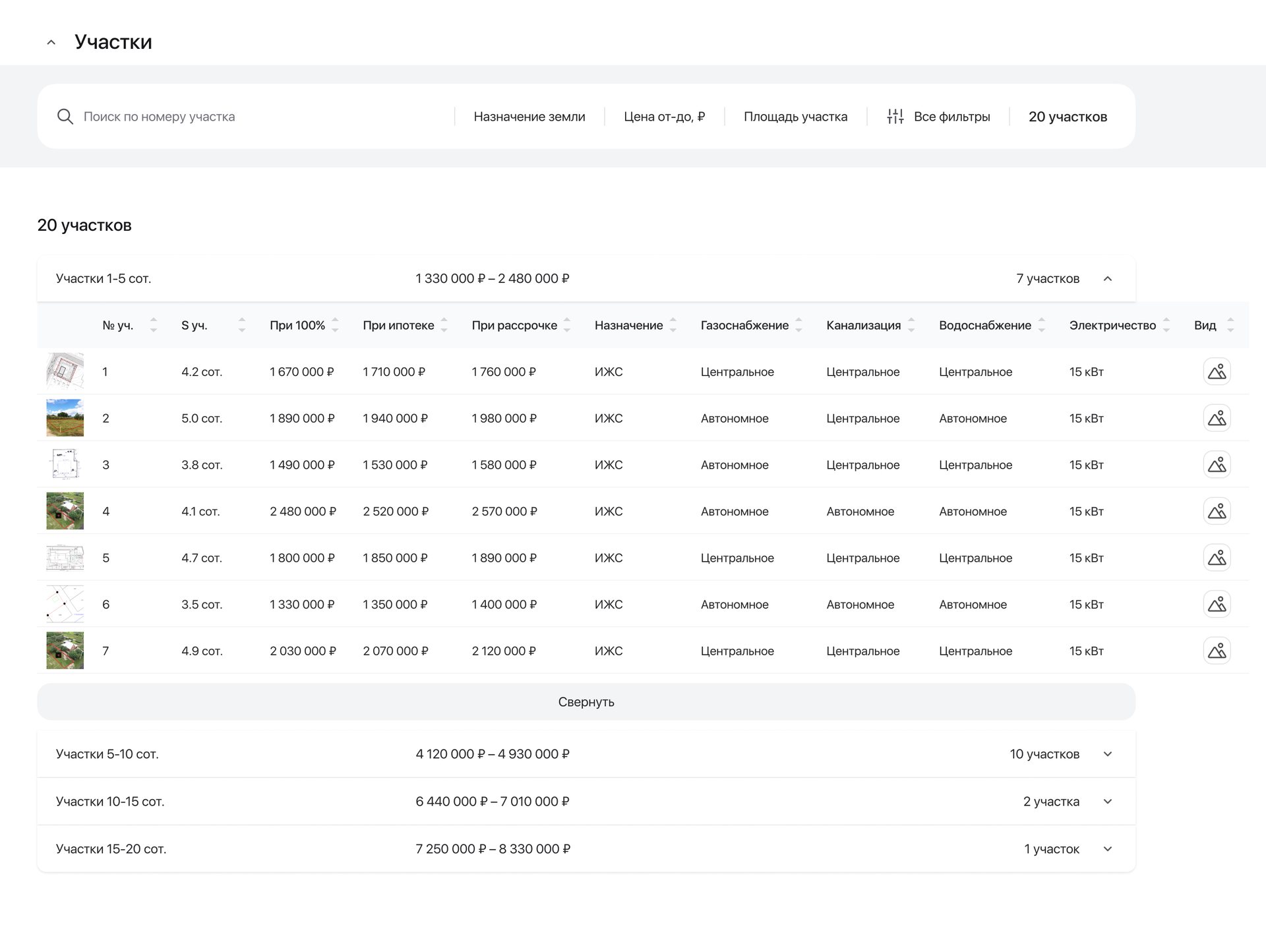Sort by Электричество column arrows
This screenshot has width=1266, height=952.
(1166, 325)
